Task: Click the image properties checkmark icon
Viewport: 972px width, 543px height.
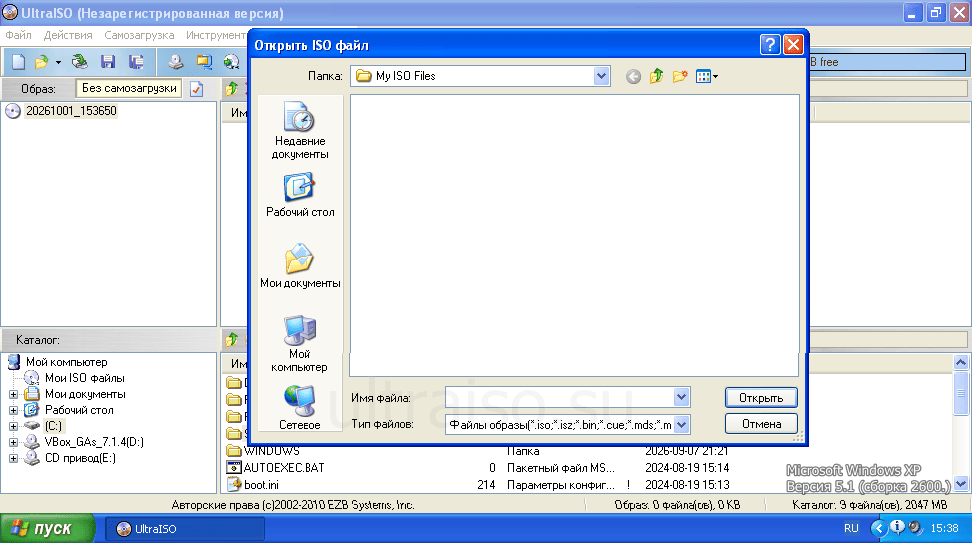Action: click(197, 89)
